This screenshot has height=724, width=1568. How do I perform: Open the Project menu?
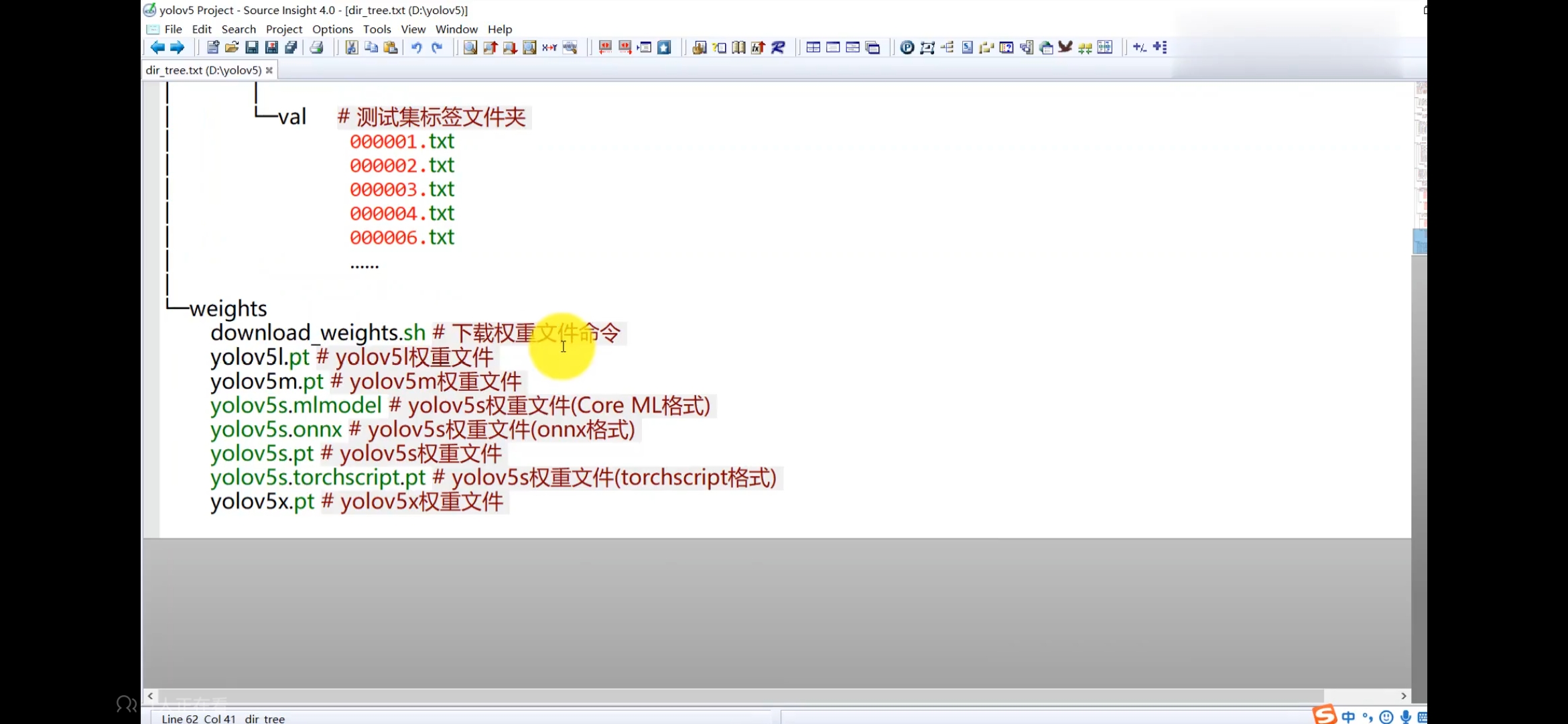point(283,29)
